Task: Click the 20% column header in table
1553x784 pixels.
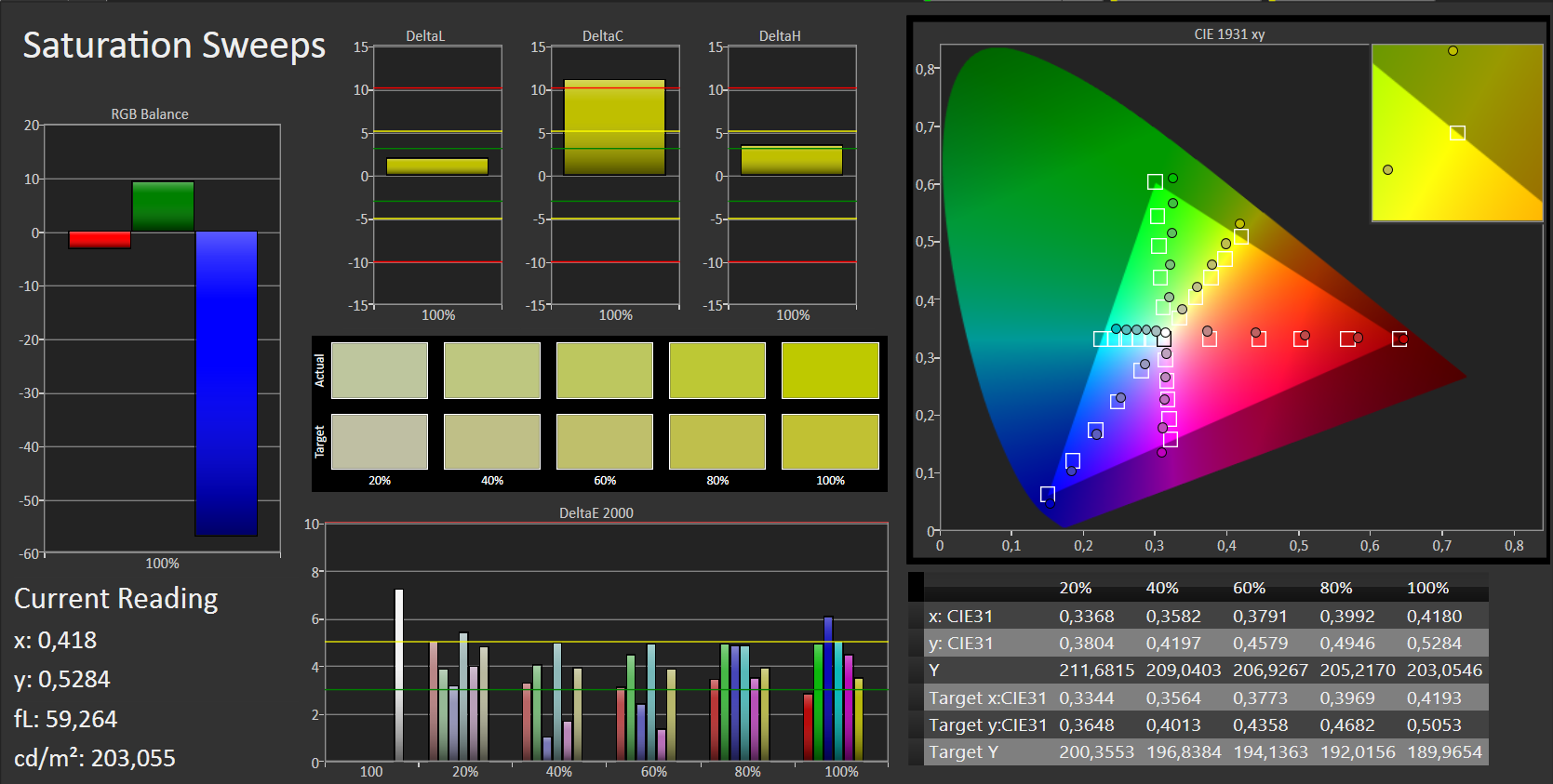Action: coord(1076,588)
